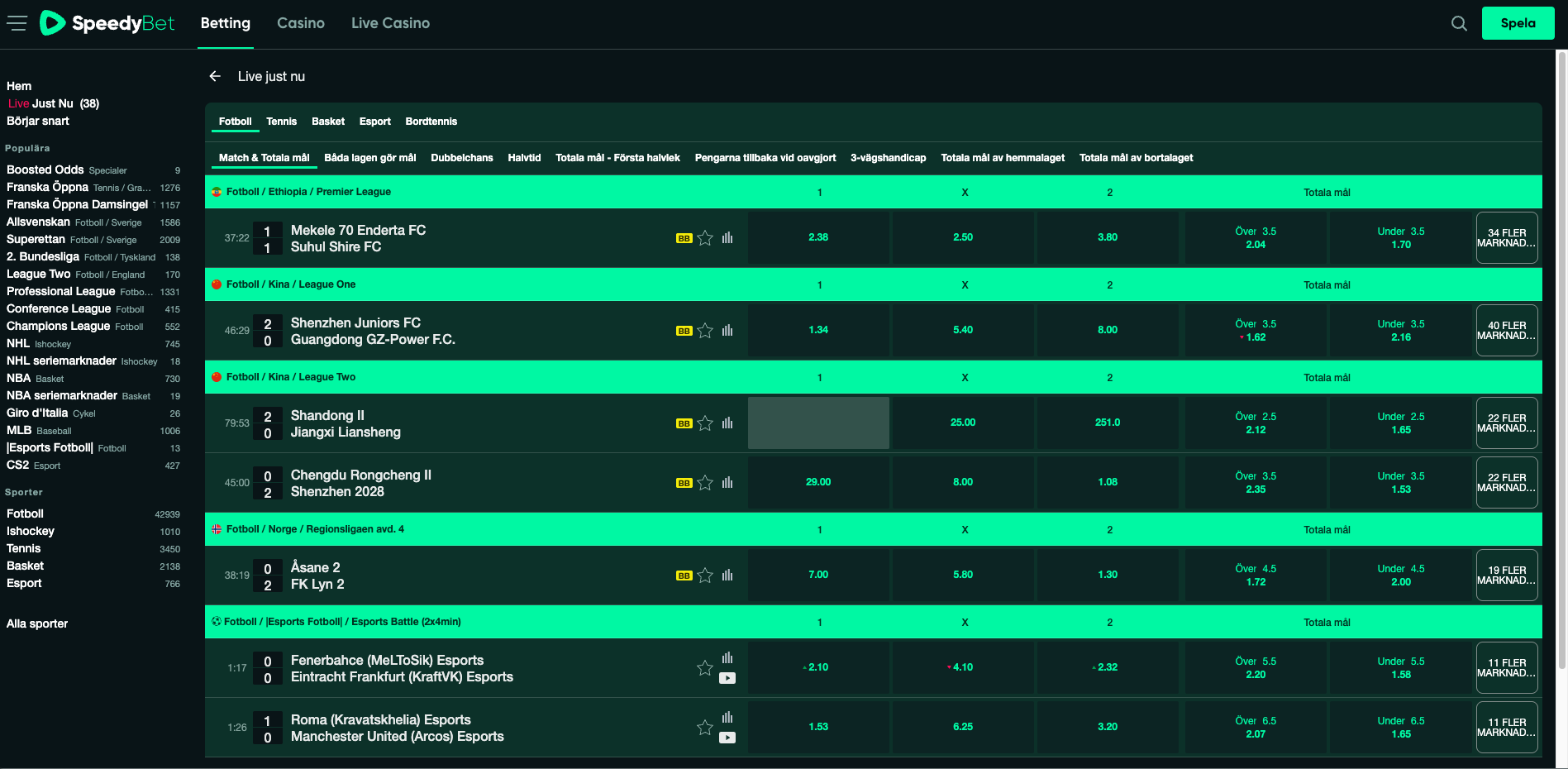Click BB badge for Chengdu Rongcheng II

684,483
